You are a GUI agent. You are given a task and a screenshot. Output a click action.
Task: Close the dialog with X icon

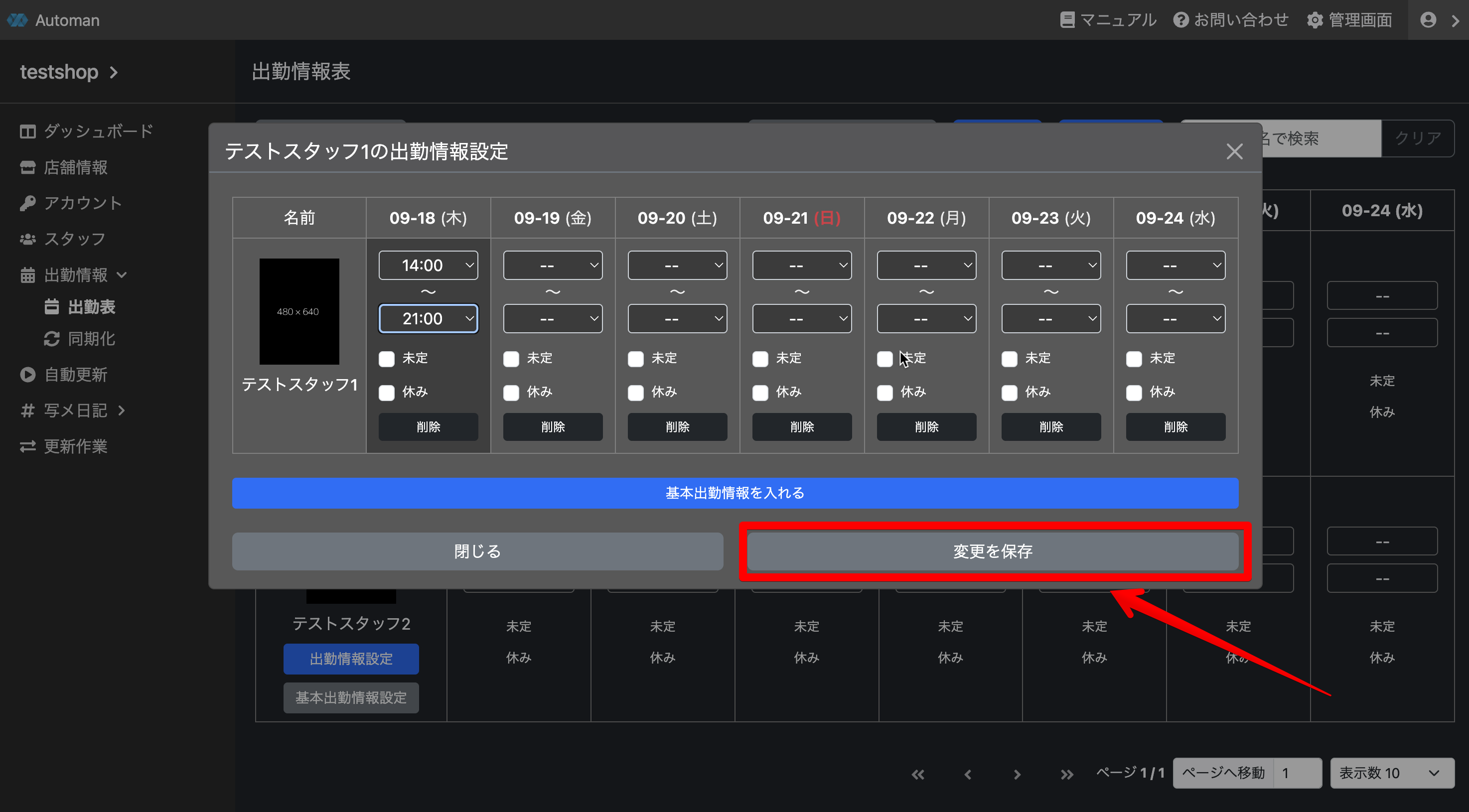1234,151
